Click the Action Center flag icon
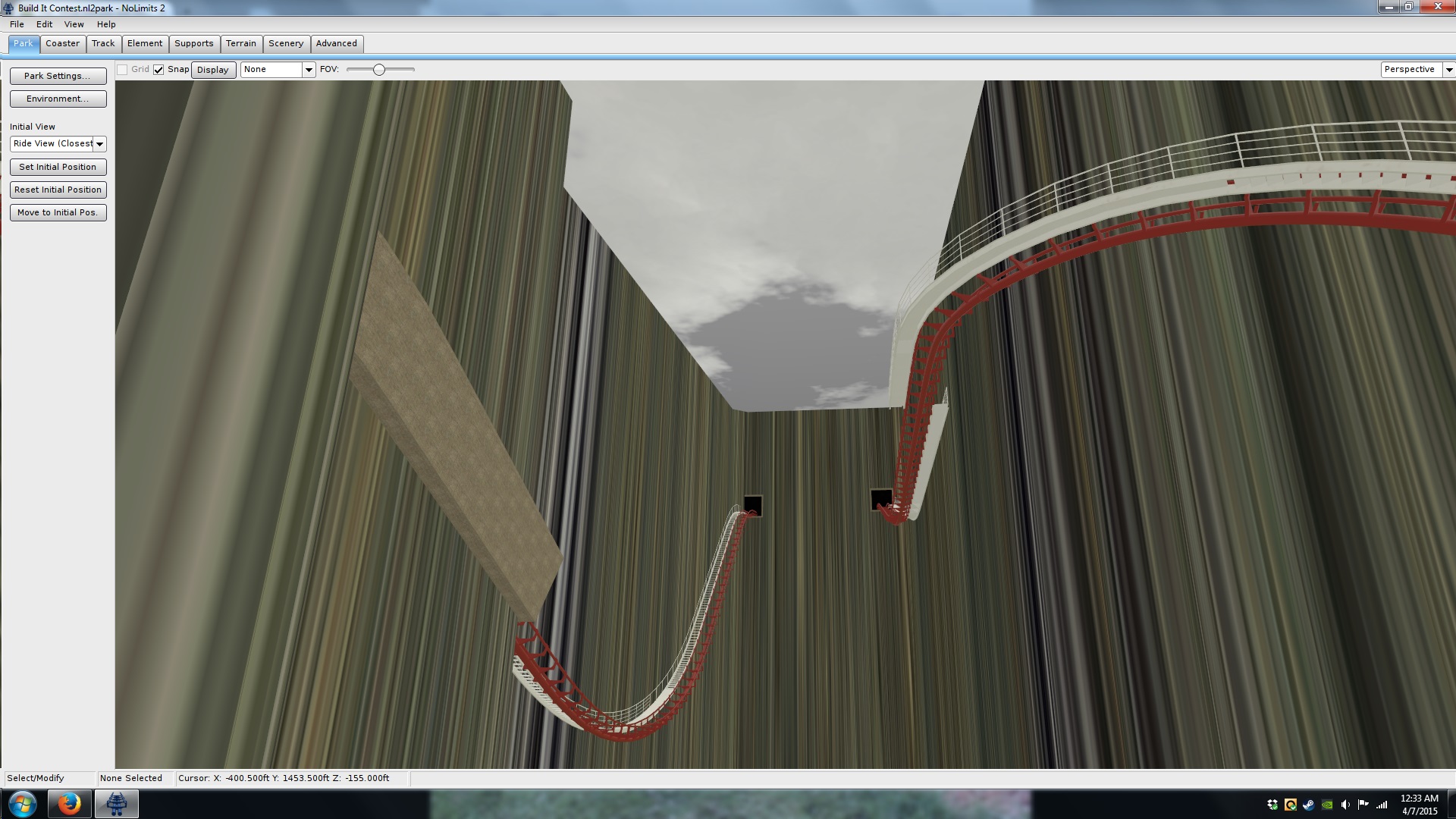The height and width of the screenshot is (819, 1456). click(1363, 805)
